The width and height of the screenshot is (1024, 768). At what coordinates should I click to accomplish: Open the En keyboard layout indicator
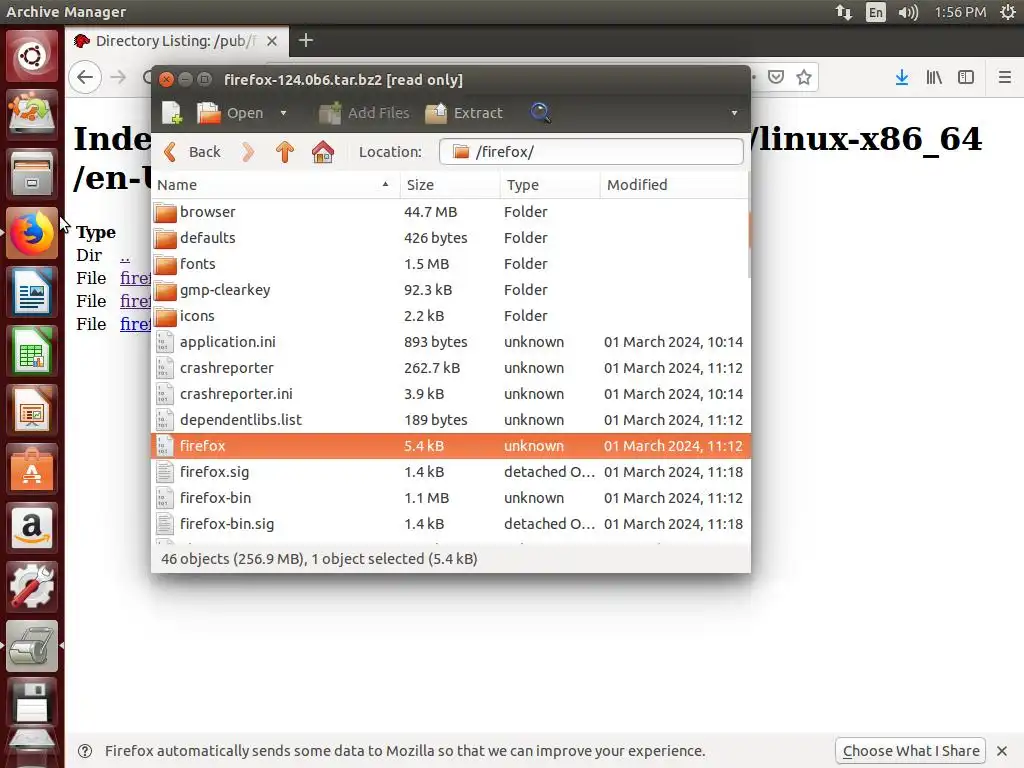pyautogui.click(x=875, y=12)
